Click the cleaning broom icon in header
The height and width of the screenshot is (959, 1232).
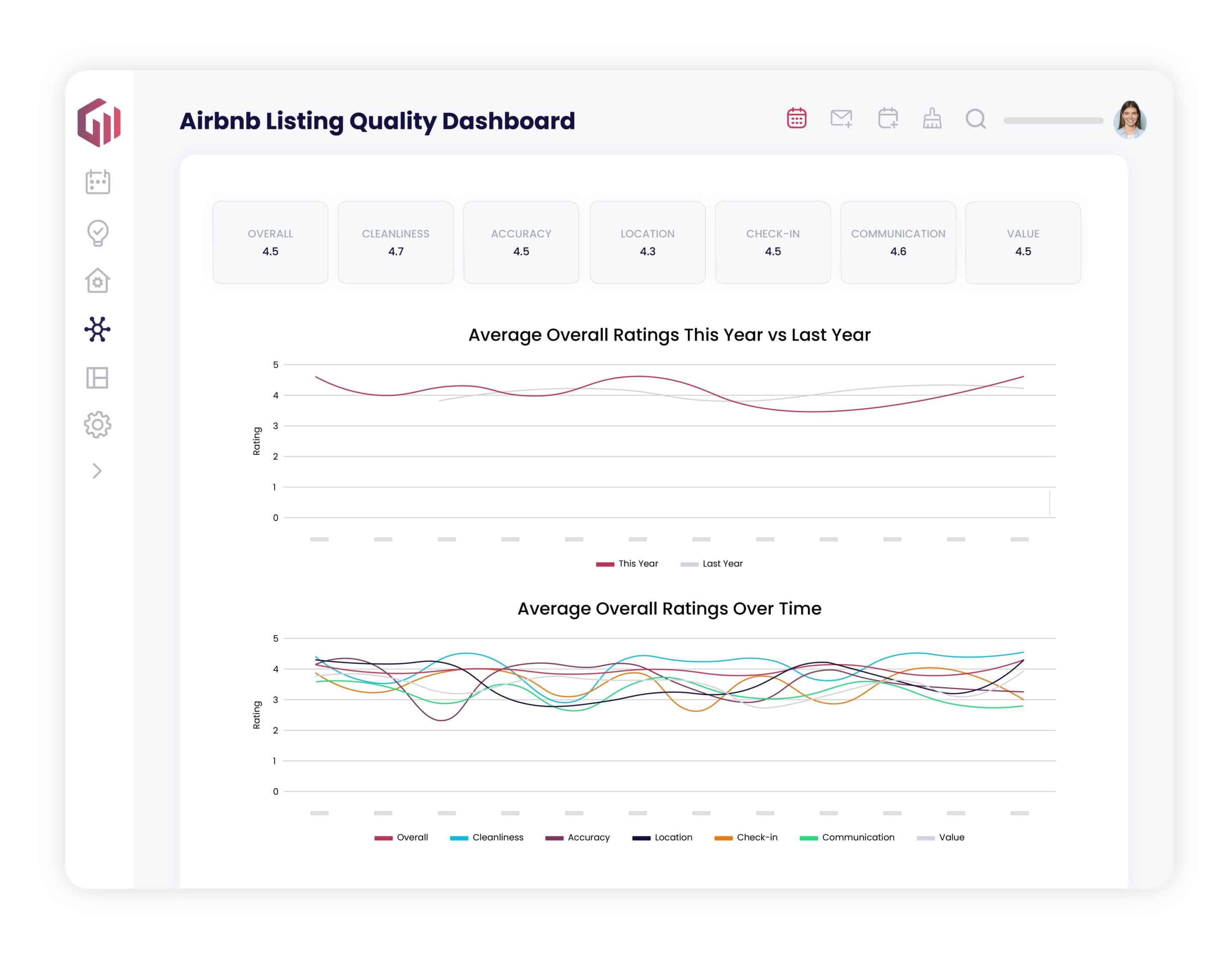pos(932,118)
